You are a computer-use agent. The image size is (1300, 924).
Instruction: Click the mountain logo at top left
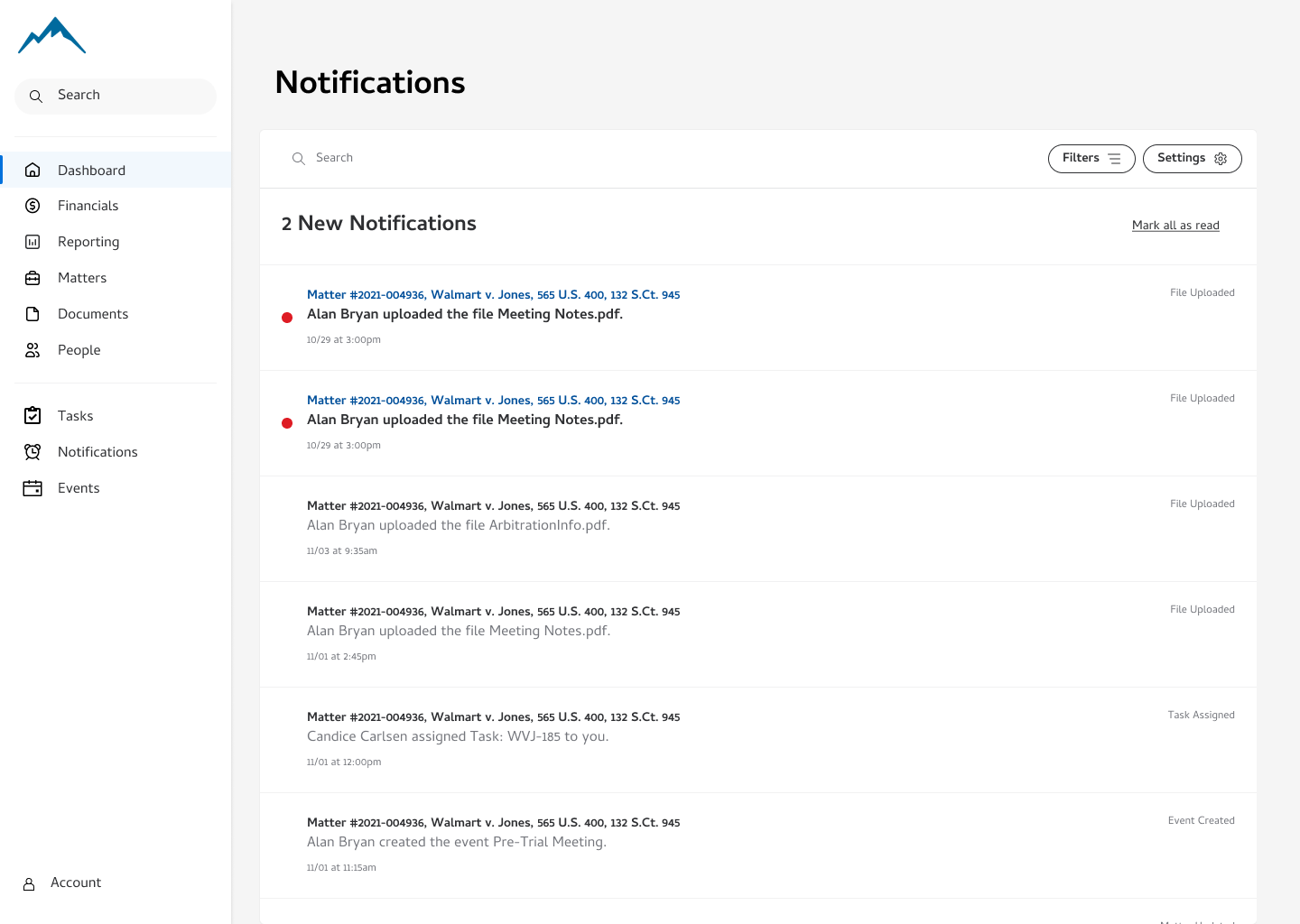click(51, 35)
